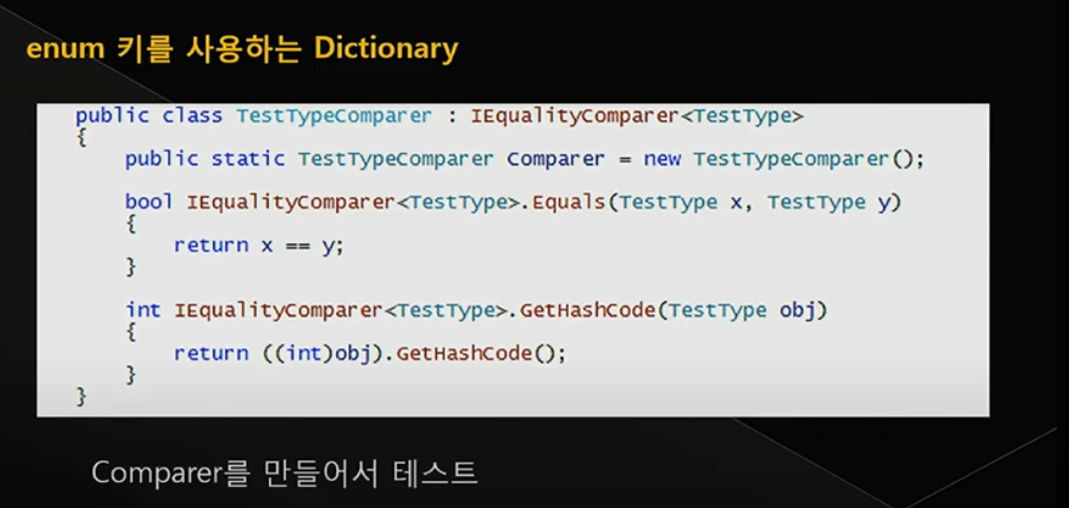Click 'return ((int)obj).GetHashCode();' statement
Viewport: 1069px width, 508px height.
(370, 354)
